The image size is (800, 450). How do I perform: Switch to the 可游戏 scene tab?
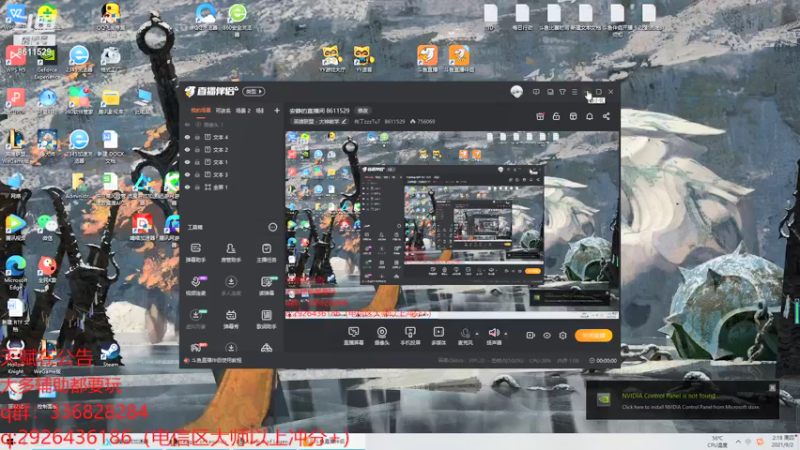tap(223, 111)
